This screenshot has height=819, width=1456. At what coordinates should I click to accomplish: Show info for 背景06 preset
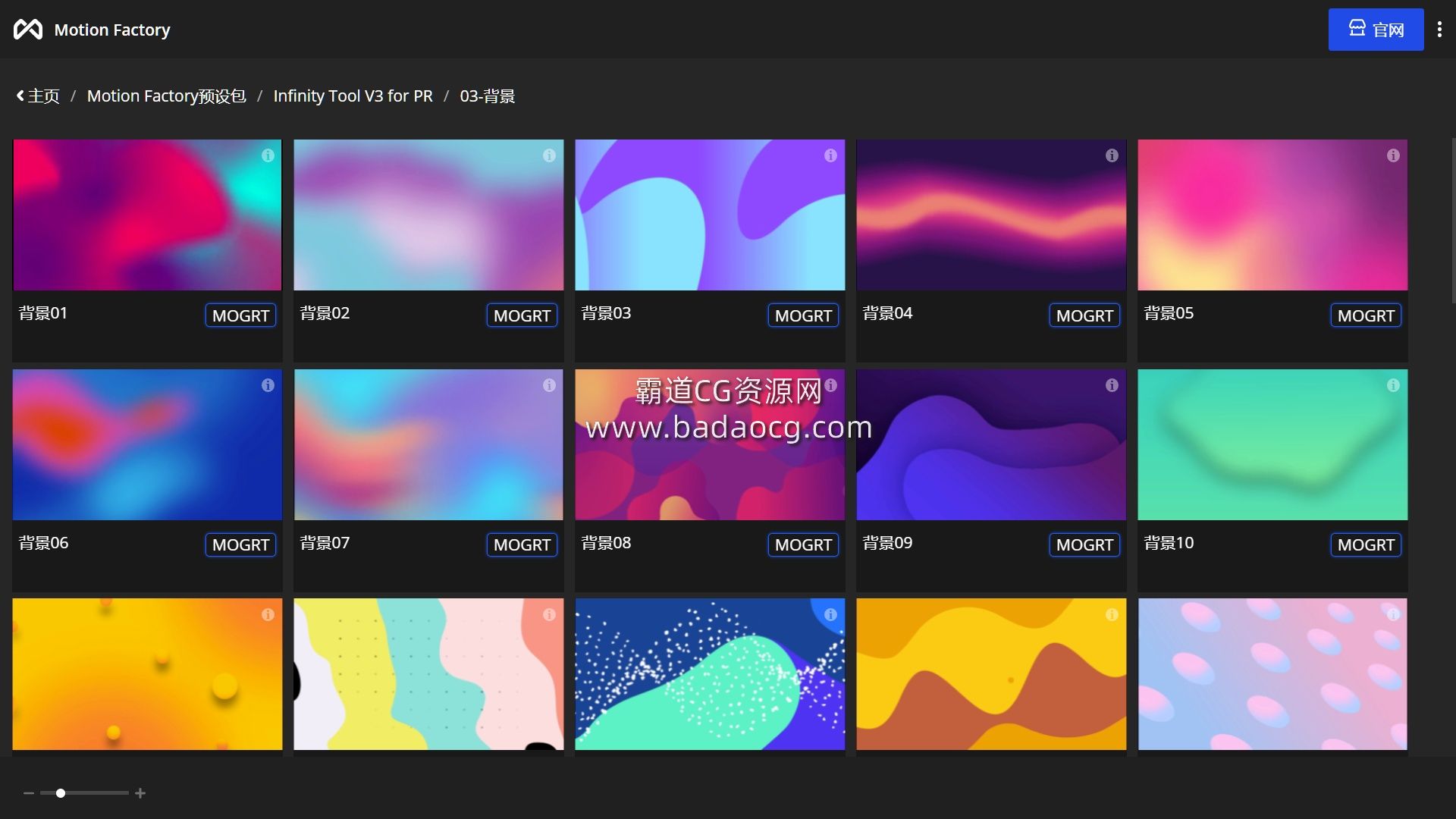(x=268, y=385)
